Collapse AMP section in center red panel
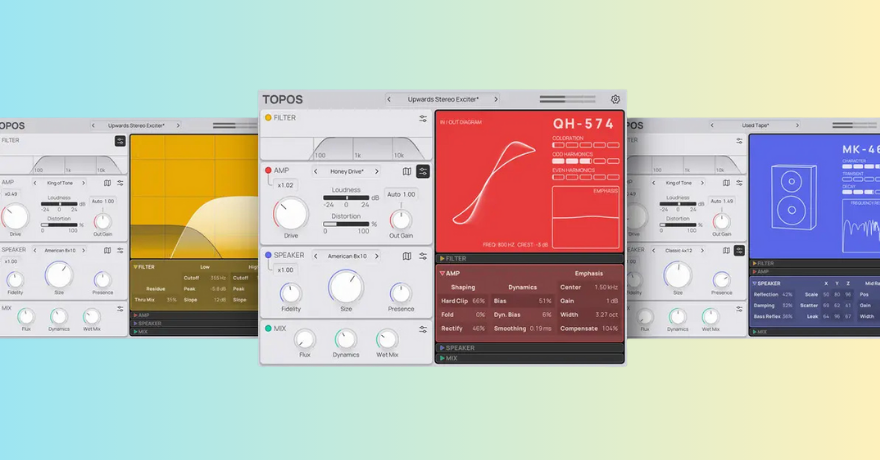This screenshot has width=880, height=460. coord(442,273)
